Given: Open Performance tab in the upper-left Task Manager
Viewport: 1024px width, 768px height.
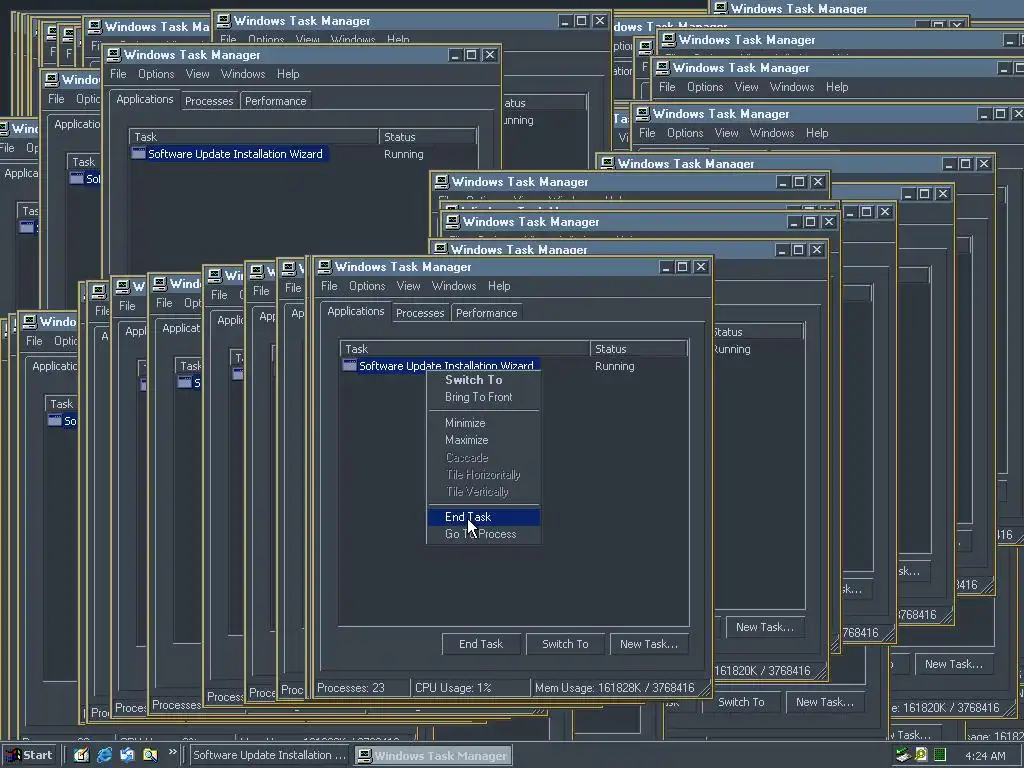Looking at the screenshot, I should pyautogui.click(x=276, y=101).
